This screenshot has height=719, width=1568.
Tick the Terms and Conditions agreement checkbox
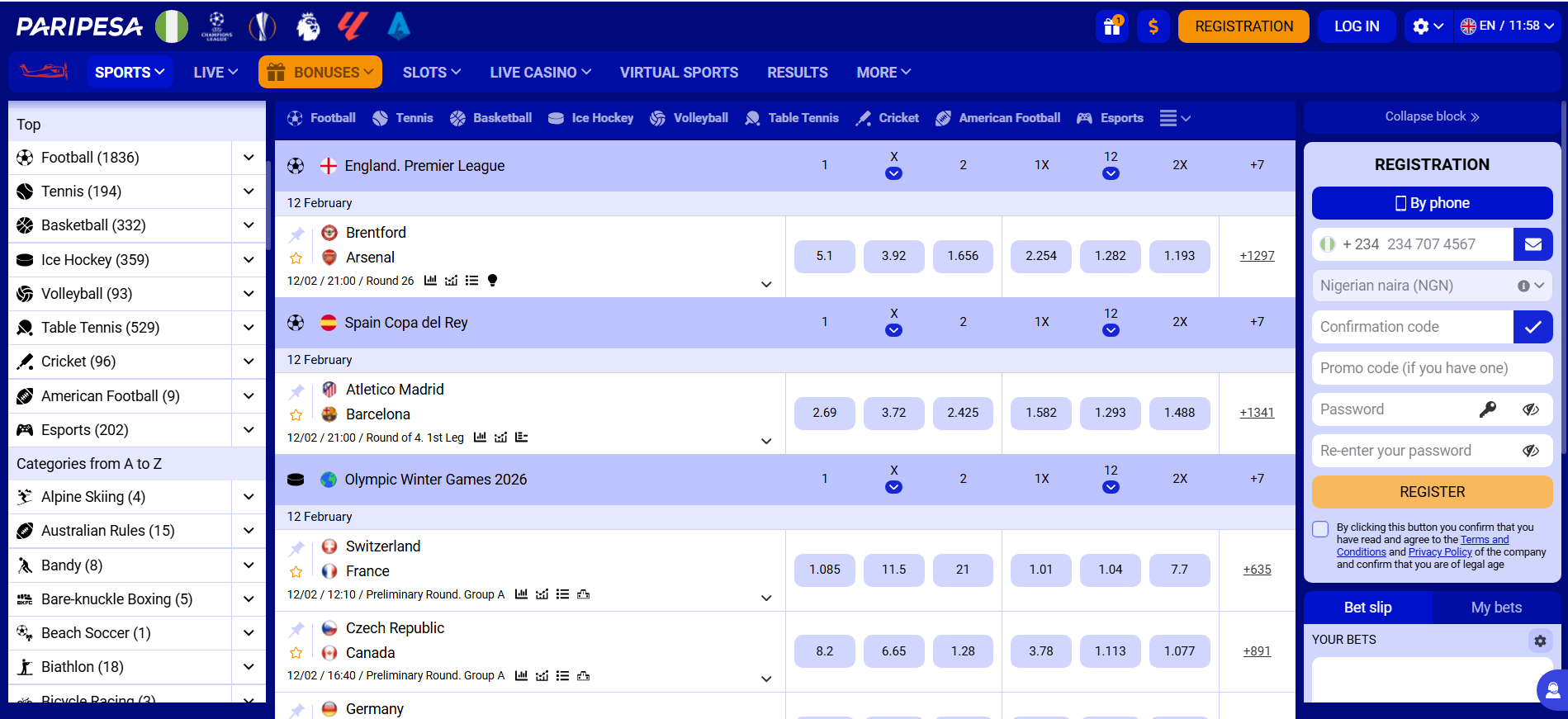pyautogui.click(x=1321, y=529)
